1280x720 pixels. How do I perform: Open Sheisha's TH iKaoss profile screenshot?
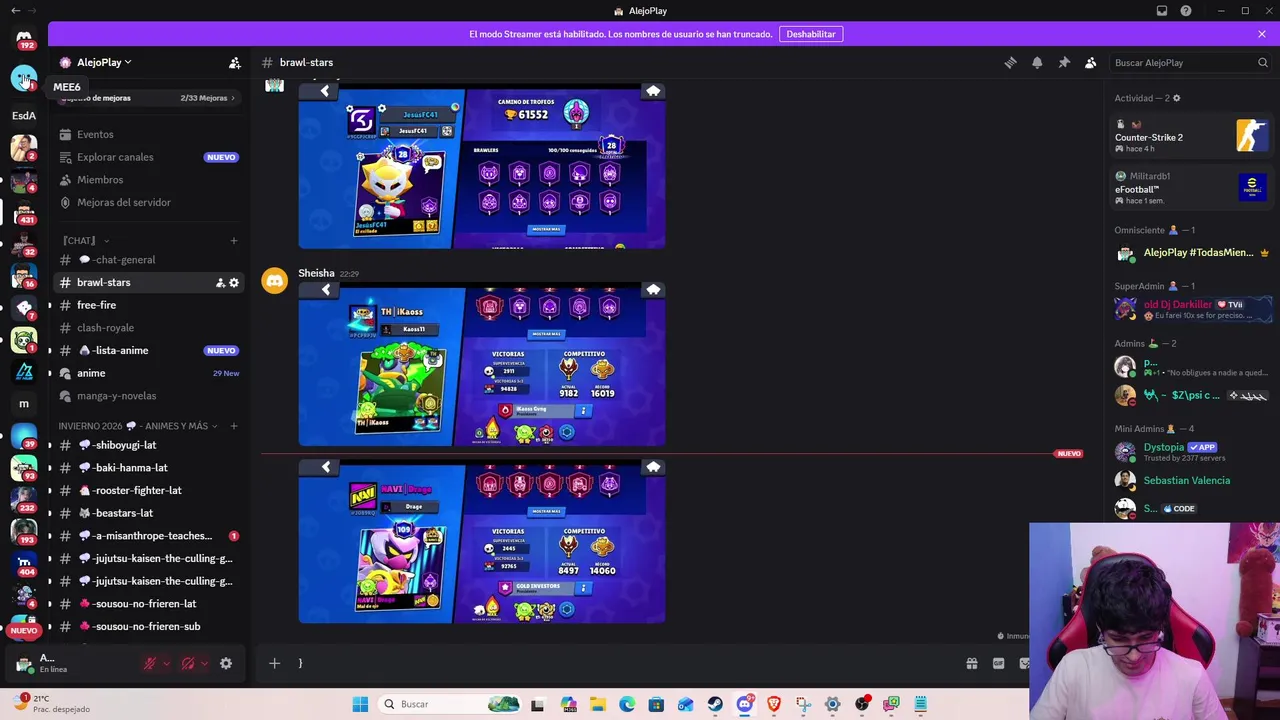coord(482,364)
